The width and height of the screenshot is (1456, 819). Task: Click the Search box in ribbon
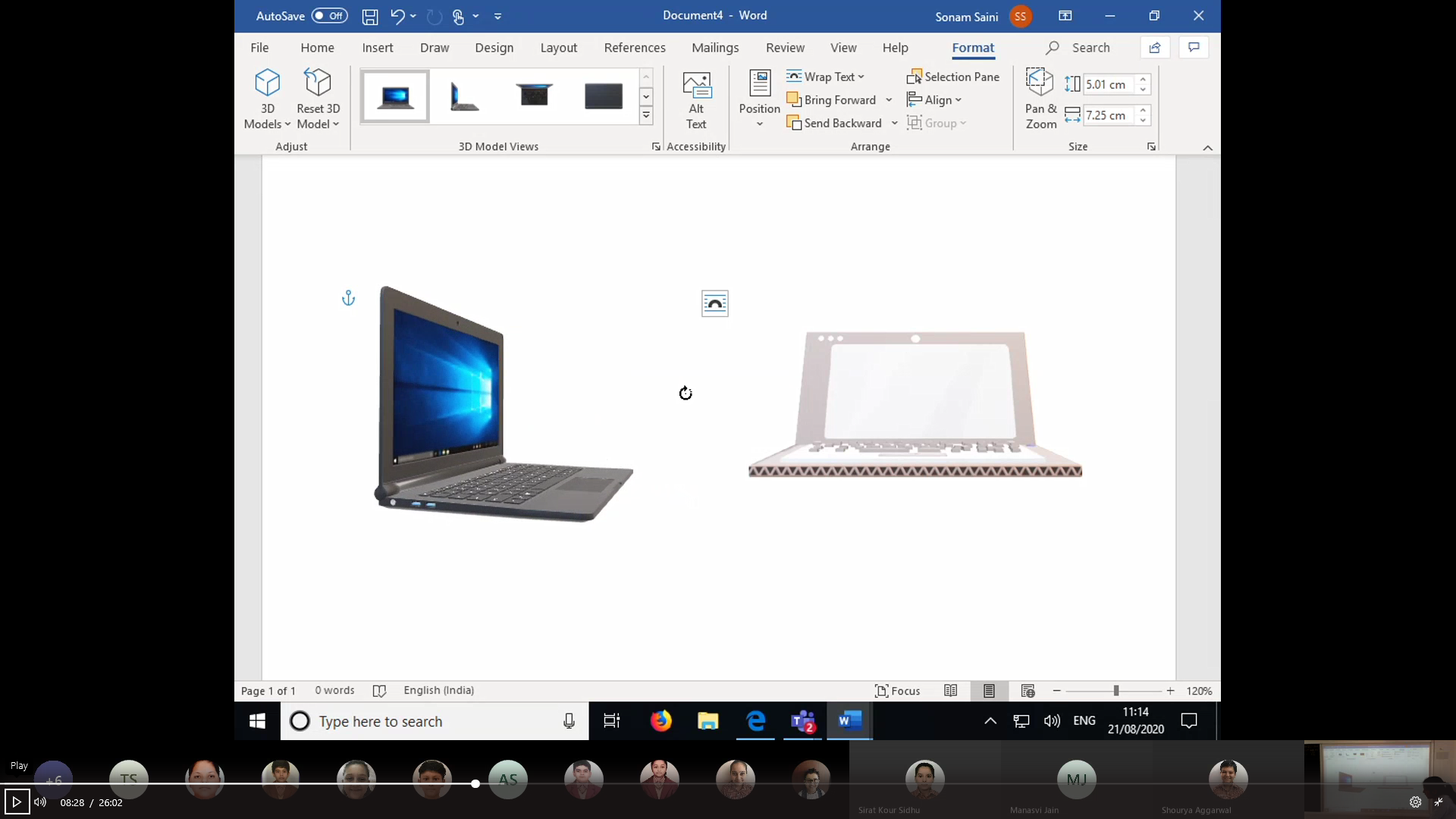(1078, 47)
